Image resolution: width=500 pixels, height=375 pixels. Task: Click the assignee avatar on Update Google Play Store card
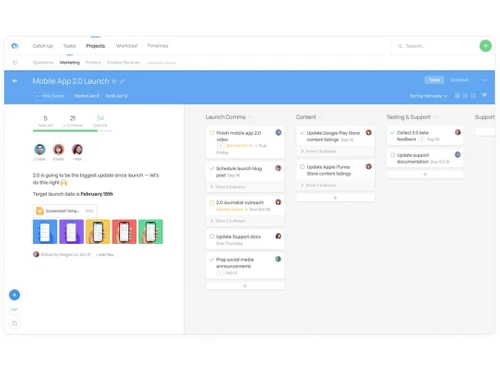[369, 132]
